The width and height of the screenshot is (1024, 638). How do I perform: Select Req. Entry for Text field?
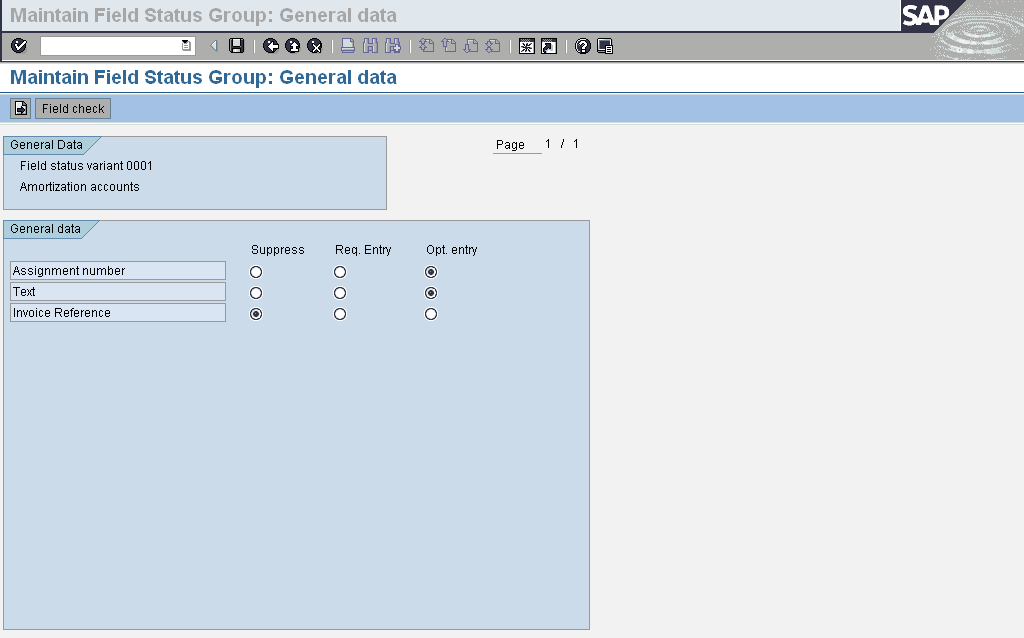340,293
